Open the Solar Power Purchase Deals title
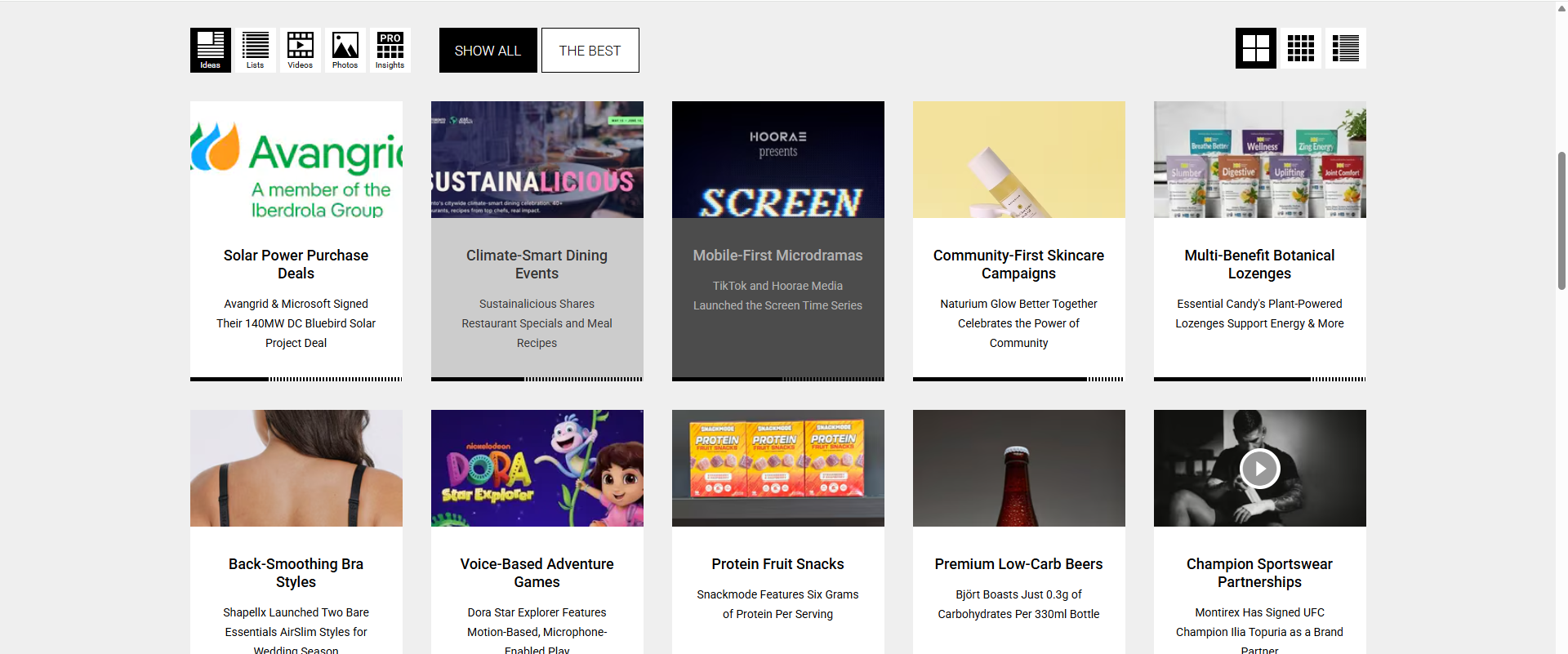This screenshot has height=654, width=1568. [296, 265]
